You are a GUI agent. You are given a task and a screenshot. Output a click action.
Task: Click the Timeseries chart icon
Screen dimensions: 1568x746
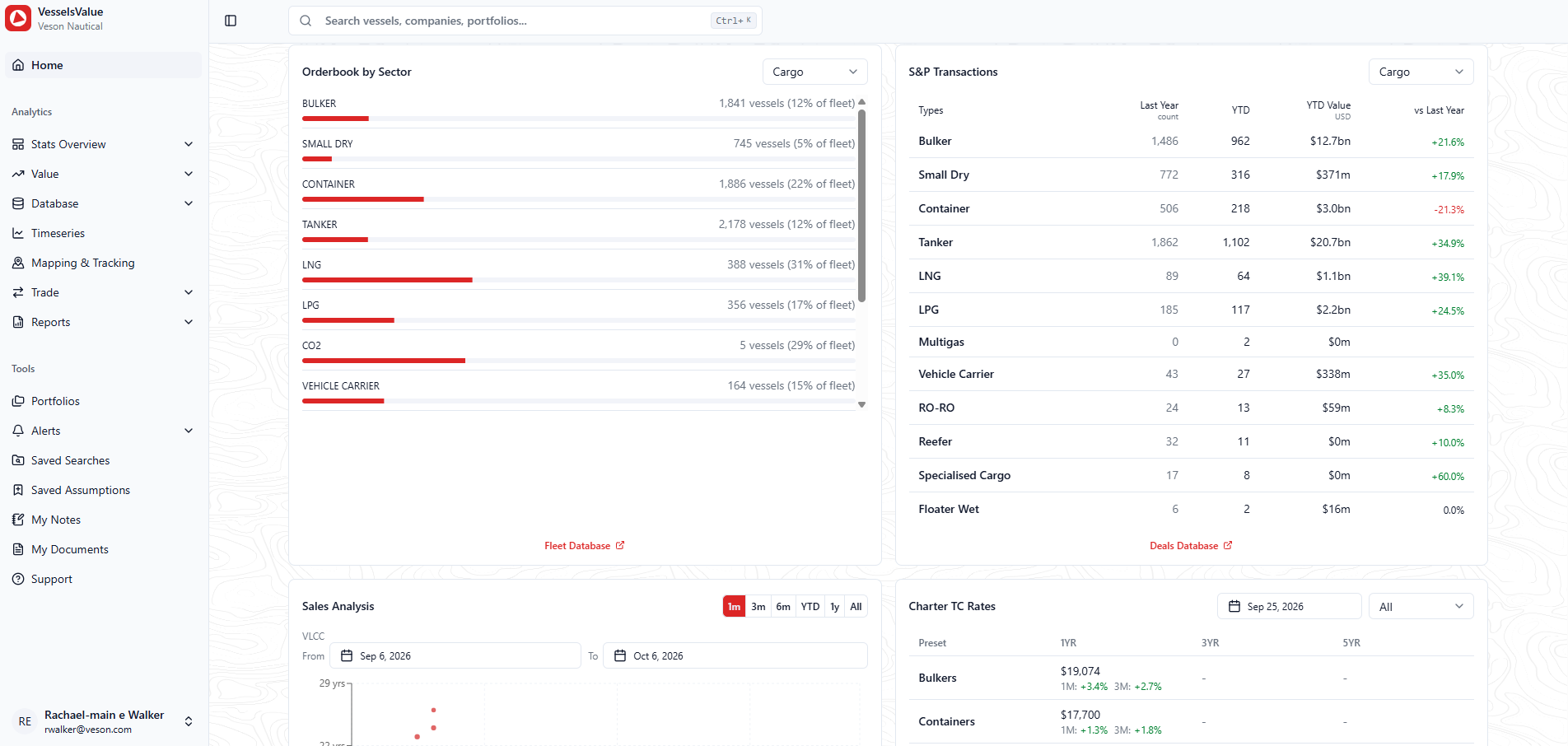[18, 233]
